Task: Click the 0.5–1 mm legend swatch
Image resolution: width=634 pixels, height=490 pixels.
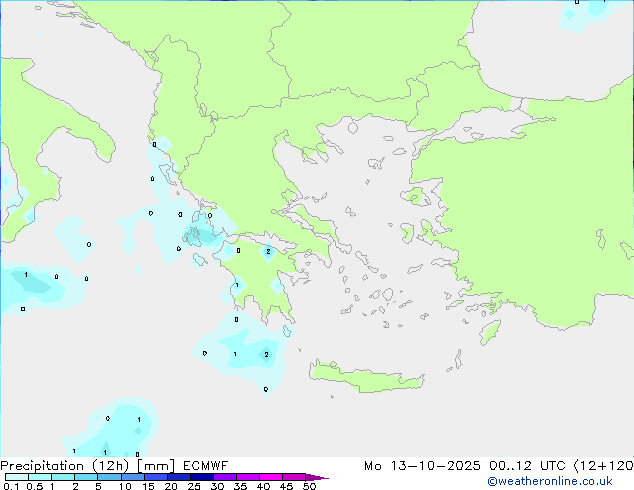Action: [x=40, y=477]
